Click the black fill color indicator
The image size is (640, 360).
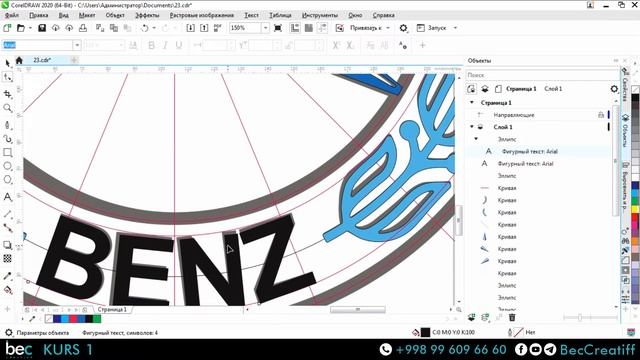tap(425, 332)
